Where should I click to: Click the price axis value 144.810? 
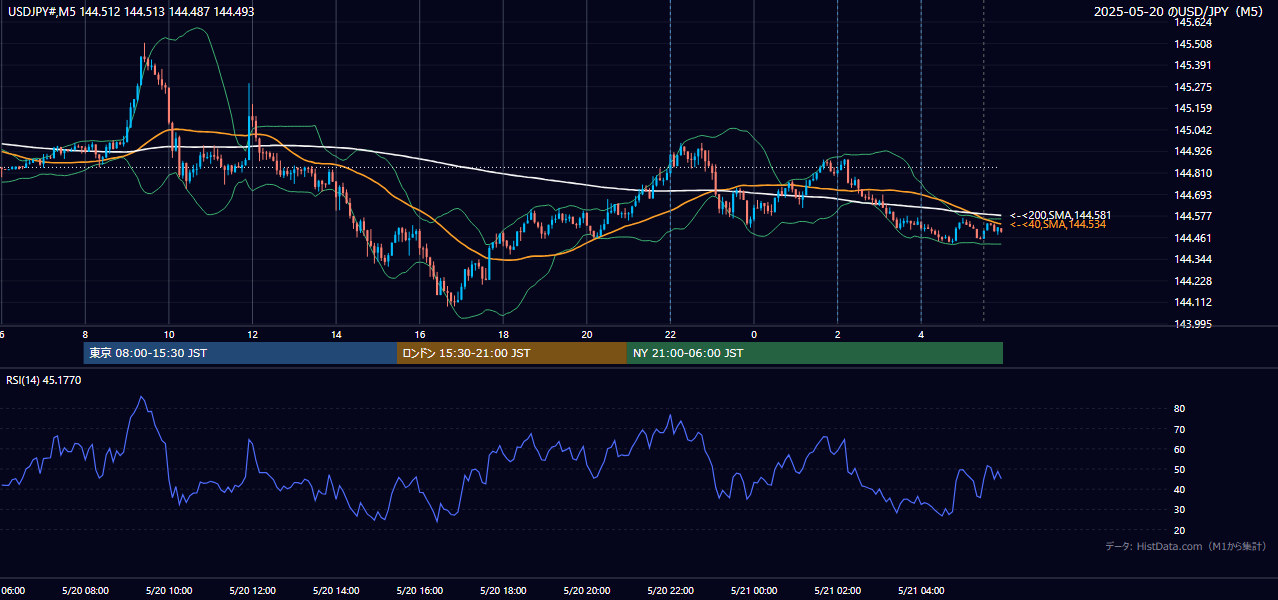tap(1194, 173)
